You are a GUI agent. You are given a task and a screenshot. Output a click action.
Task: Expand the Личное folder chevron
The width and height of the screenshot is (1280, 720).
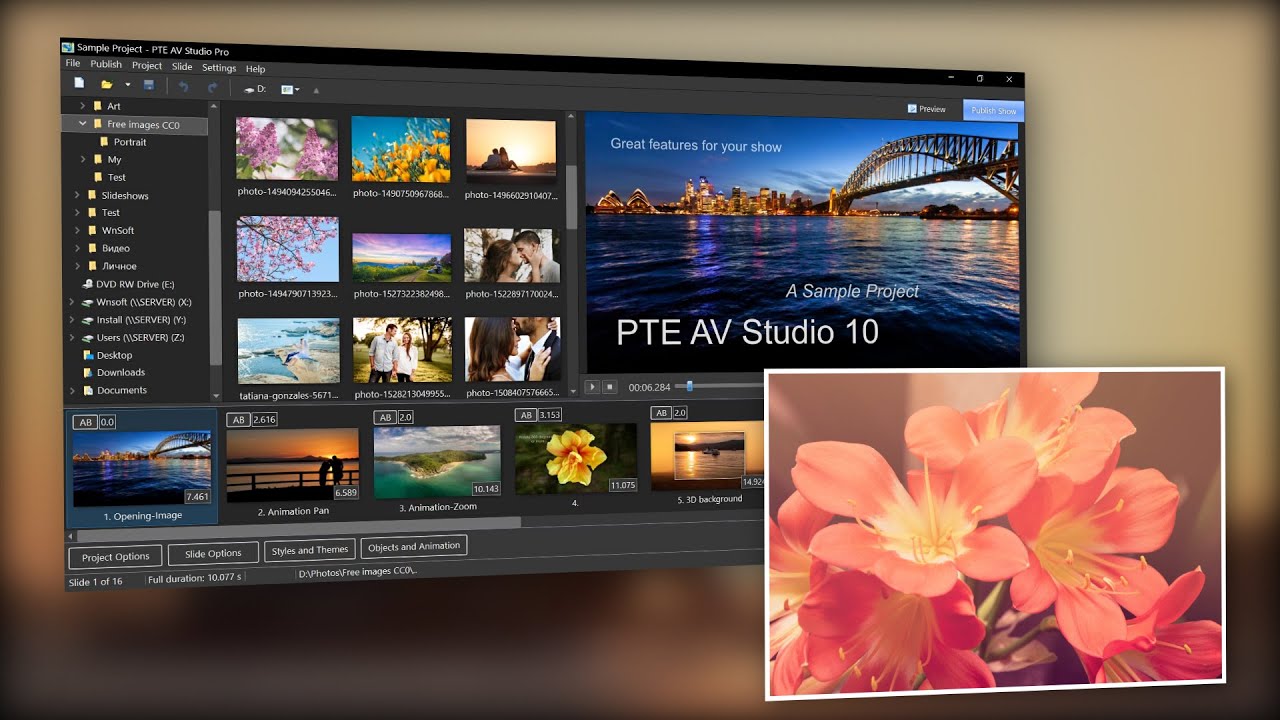(x=77, y=266)
